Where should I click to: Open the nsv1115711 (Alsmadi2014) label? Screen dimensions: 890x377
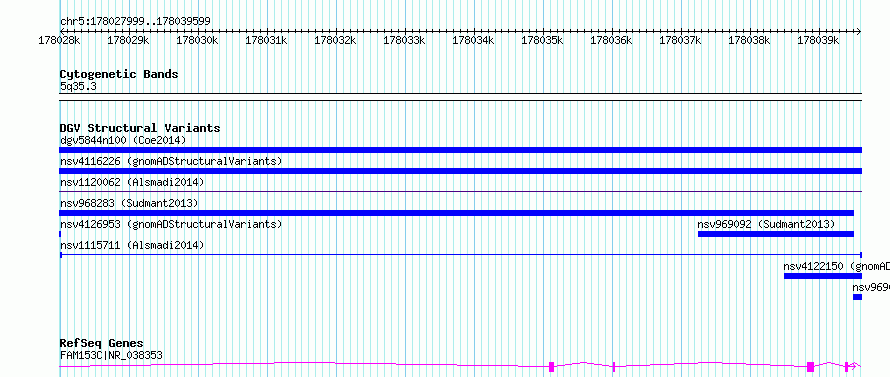point(132,245)
